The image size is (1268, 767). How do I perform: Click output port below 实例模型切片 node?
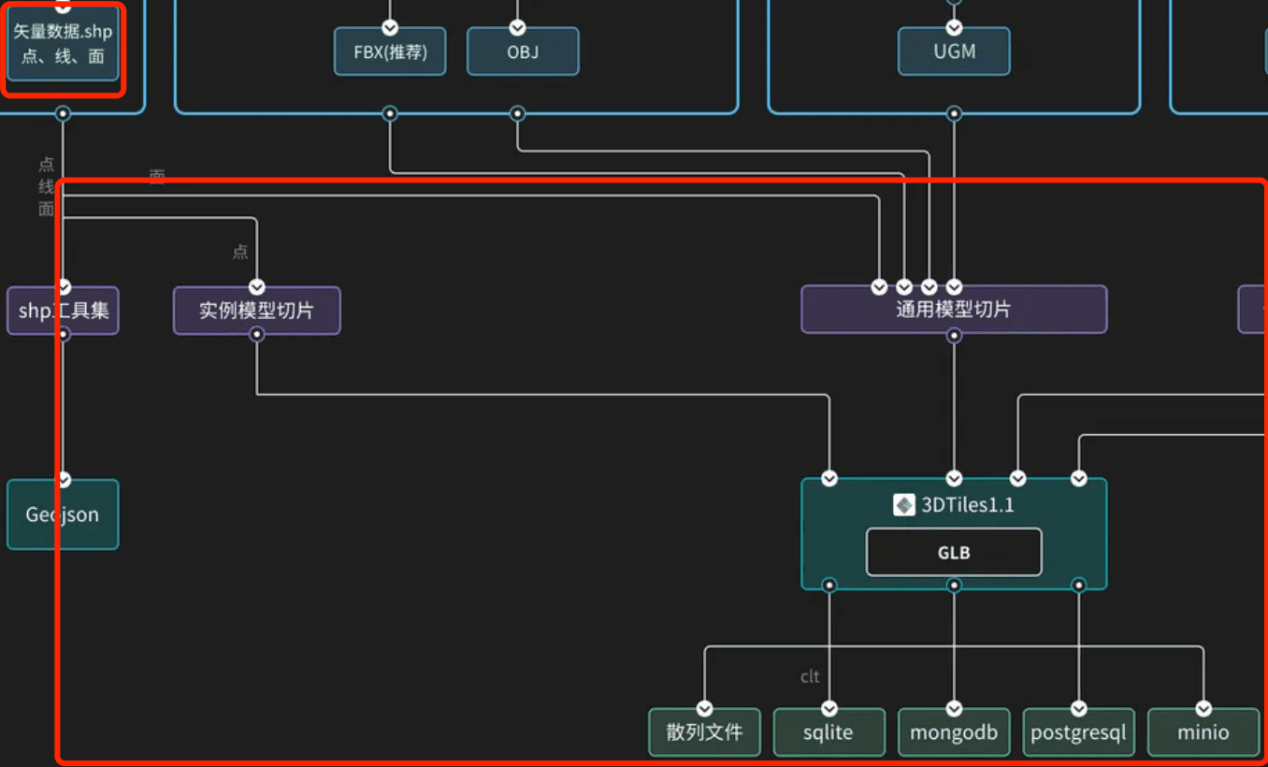(257, 335)
